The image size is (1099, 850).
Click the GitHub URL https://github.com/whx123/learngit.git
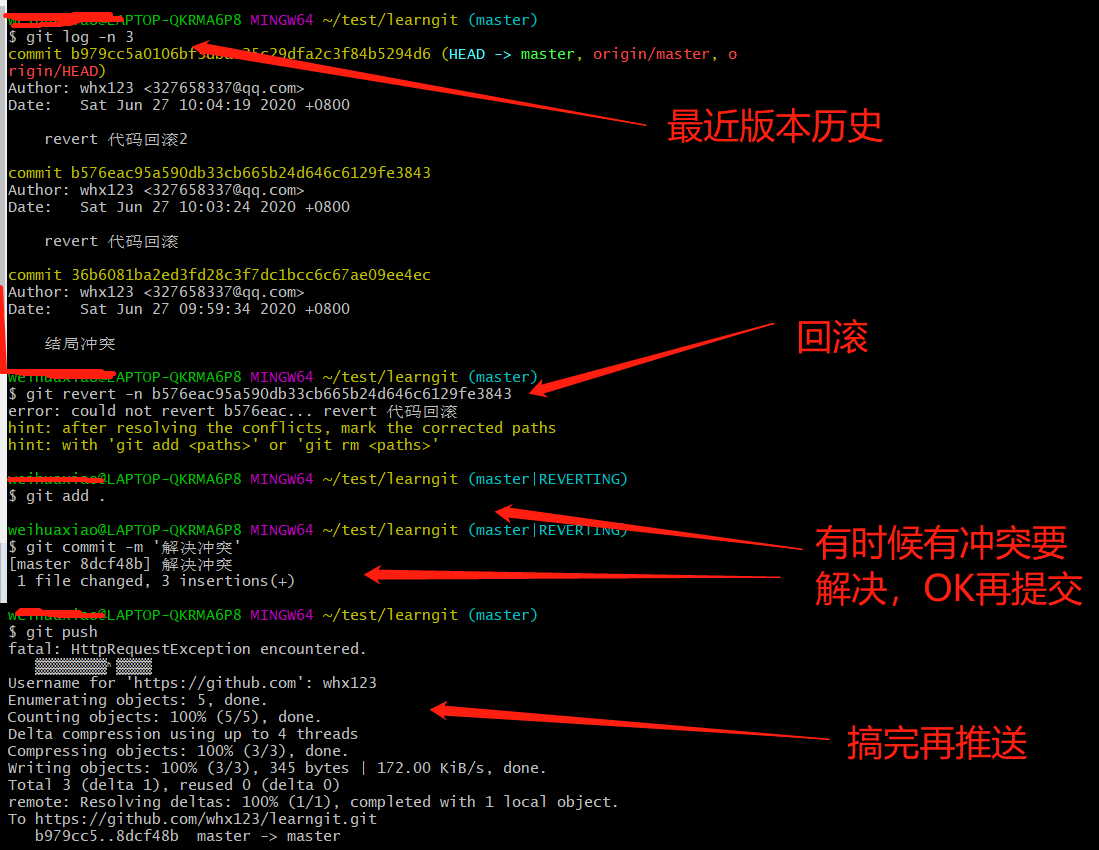[x=205, y=819]
